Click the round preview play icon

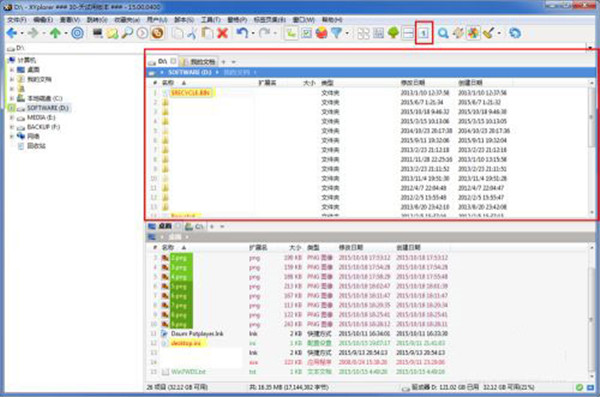142,33
